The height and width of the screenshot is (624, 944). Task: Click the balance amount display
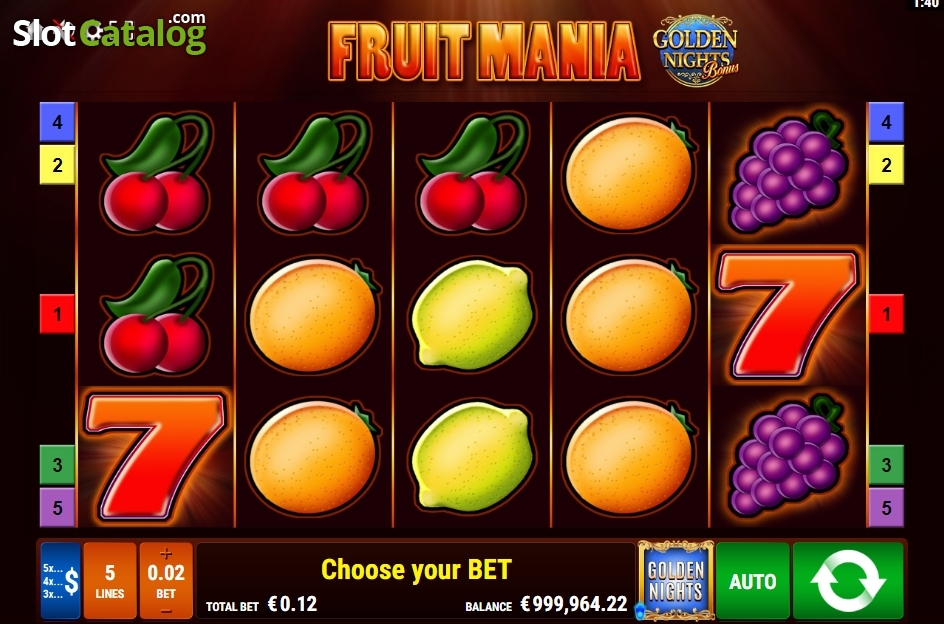(x=574, y=604)
